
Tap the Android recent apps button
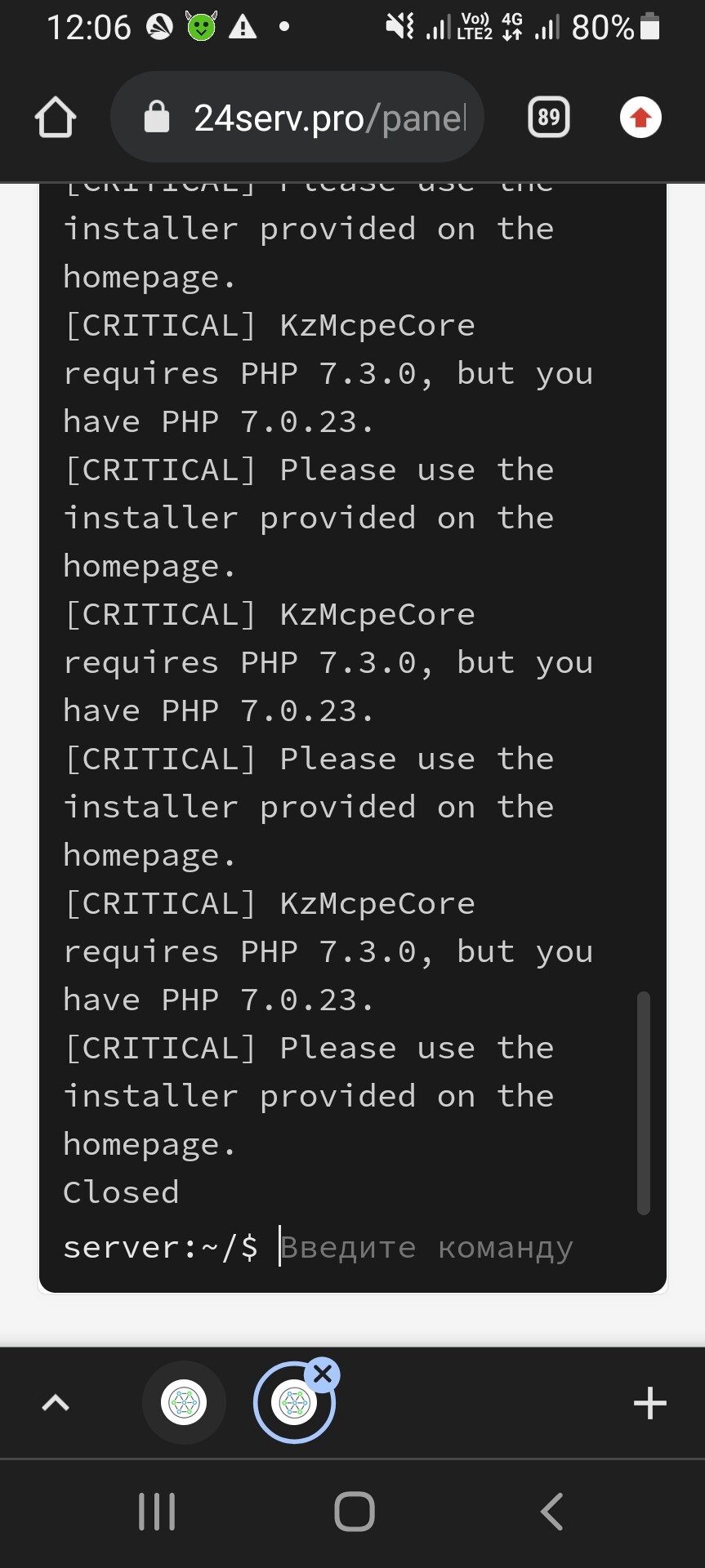[156, 1512]
